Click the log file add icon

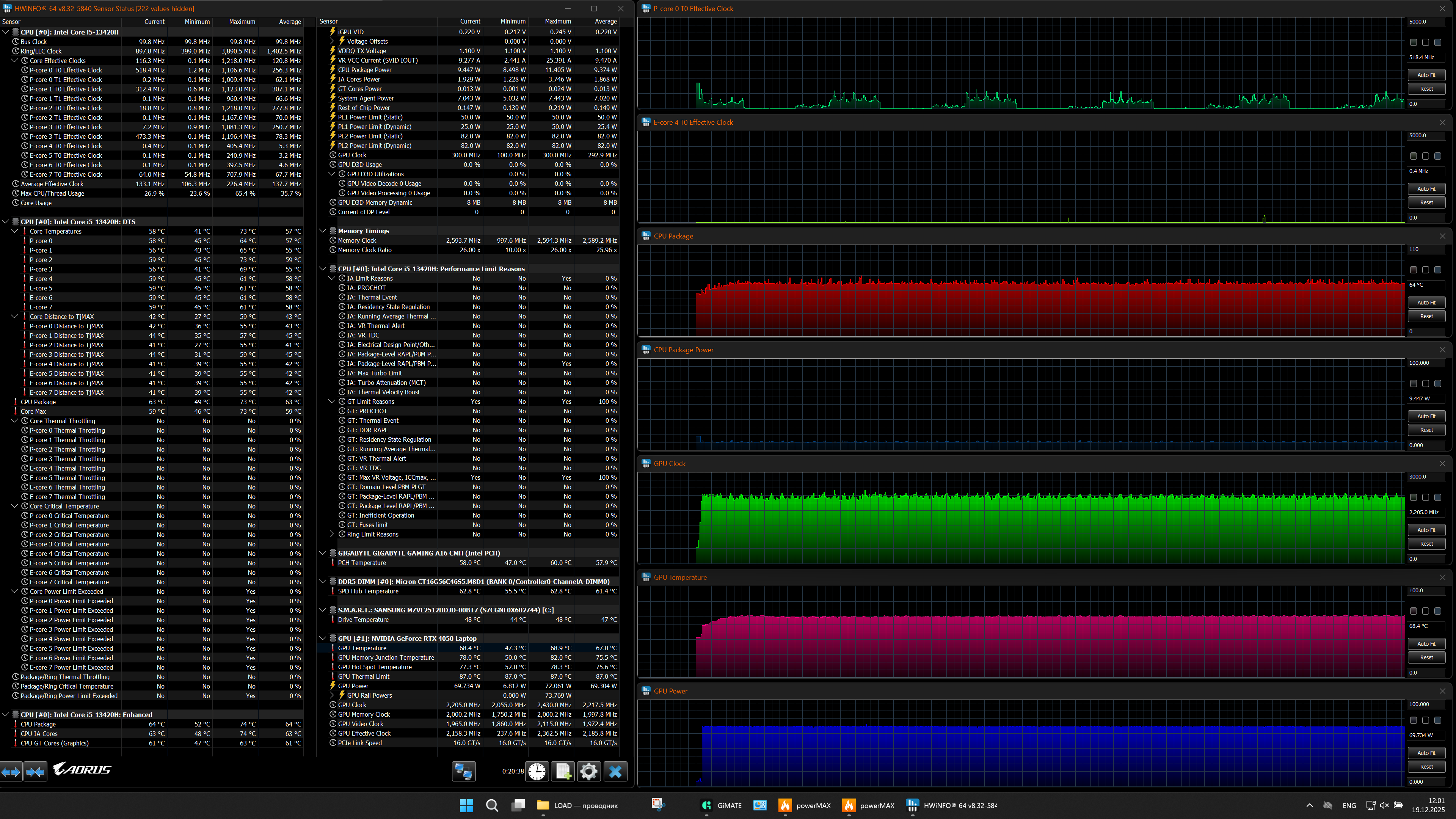pyautogui.click(x=563, y=772)
